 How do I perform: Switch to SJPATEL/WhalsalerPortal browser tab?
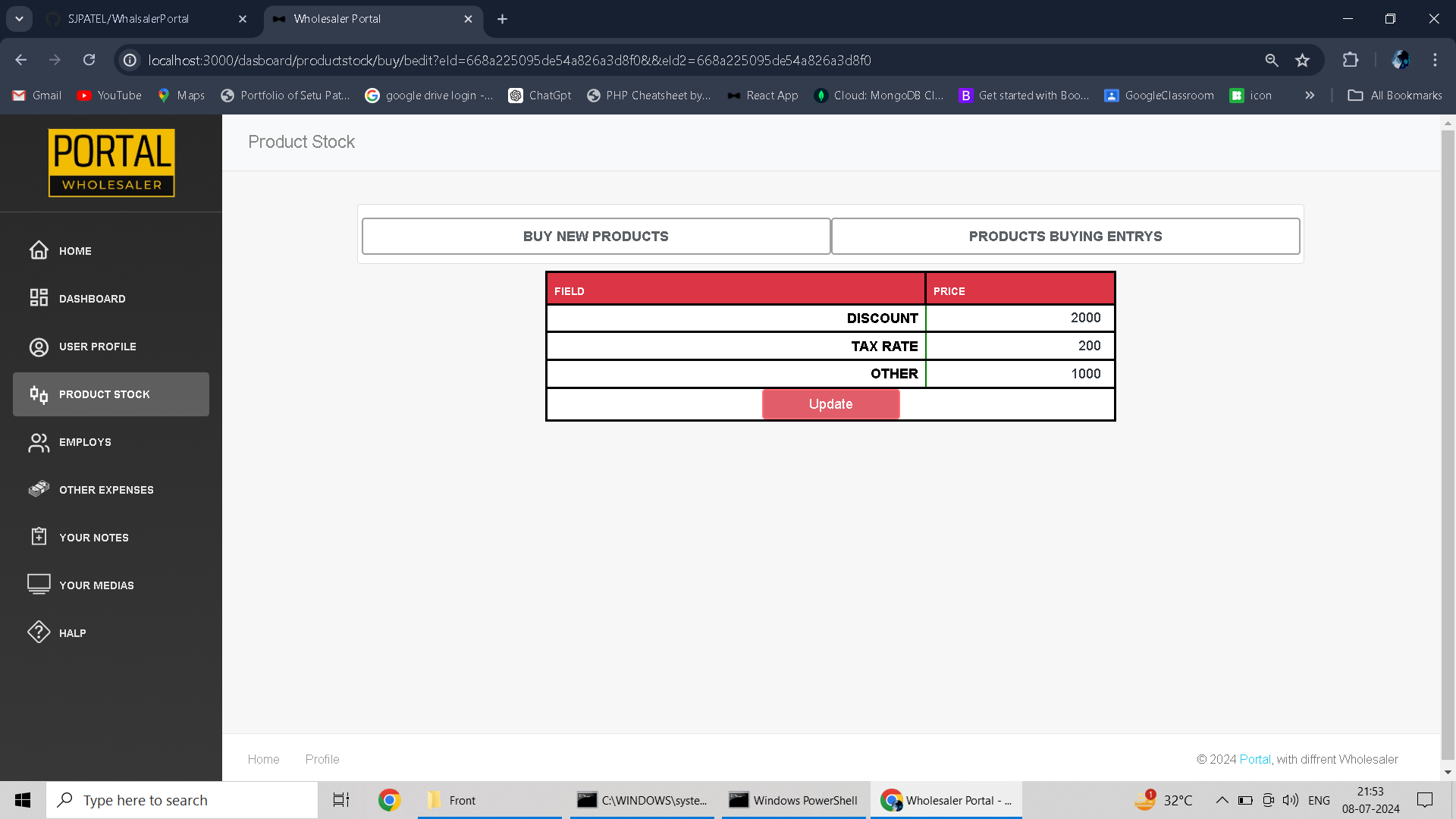129,19
